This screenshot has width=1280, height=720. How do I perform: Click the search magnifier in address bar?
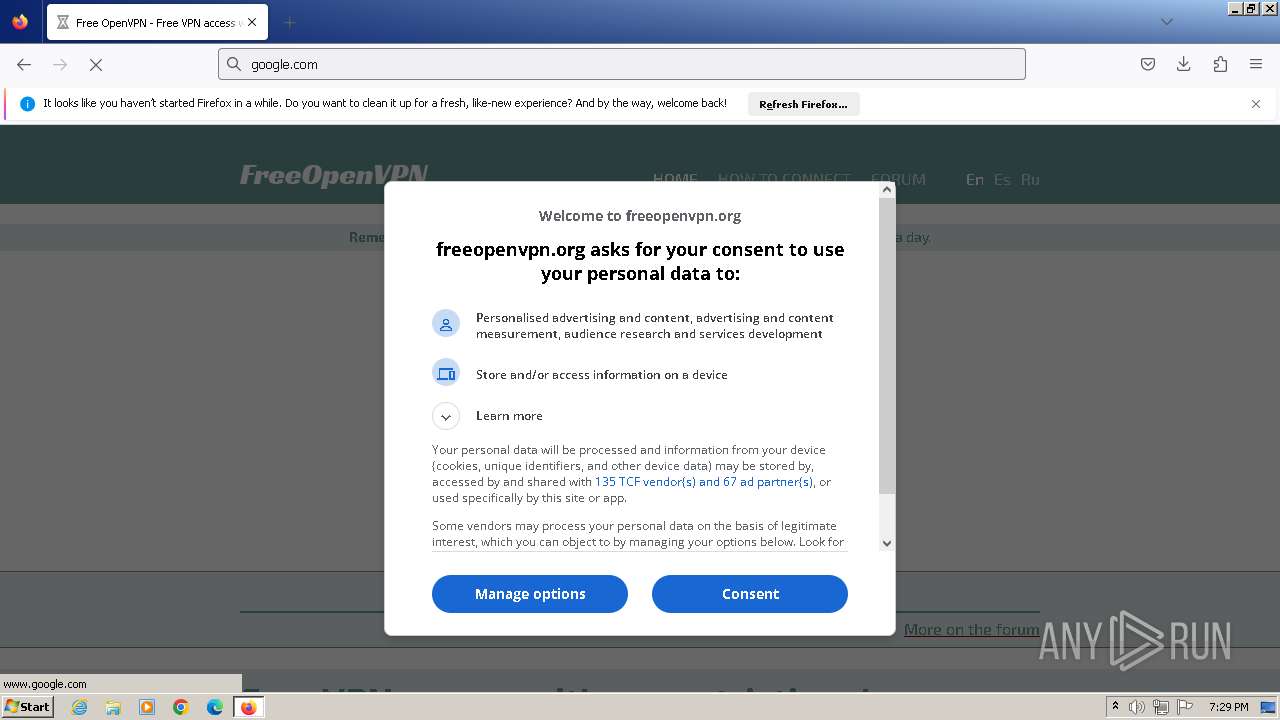[x=234, y=64]
